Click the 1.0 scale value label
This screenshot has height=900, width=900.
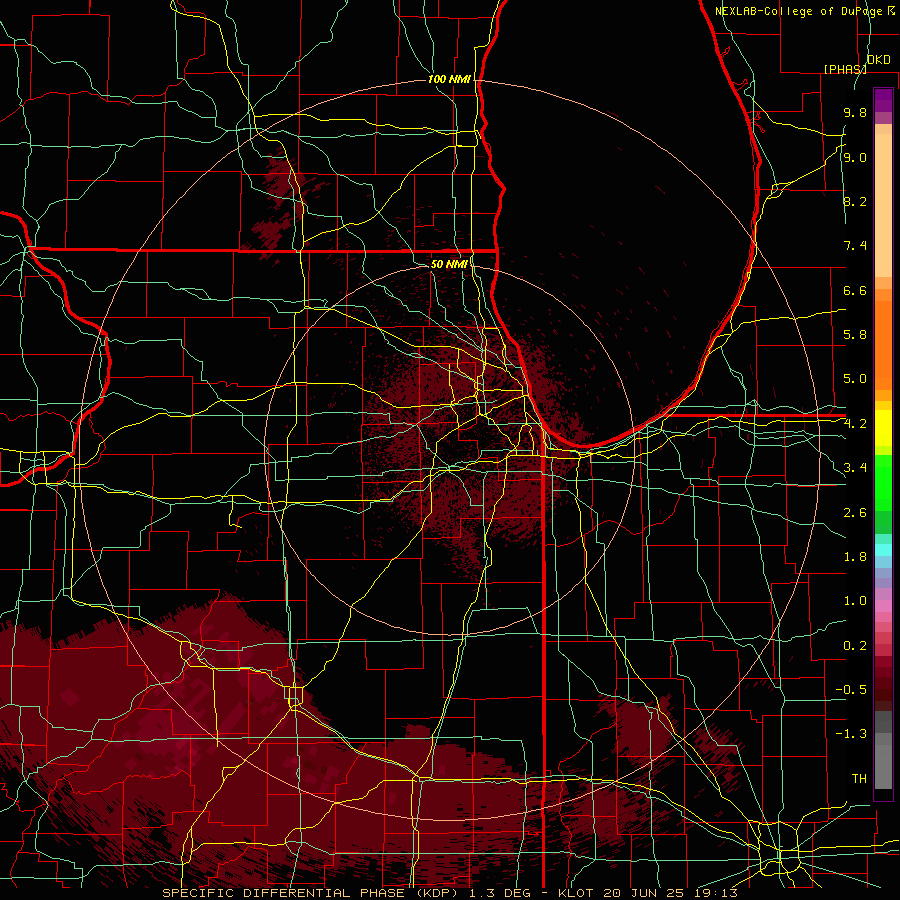[x=855, y=601]
